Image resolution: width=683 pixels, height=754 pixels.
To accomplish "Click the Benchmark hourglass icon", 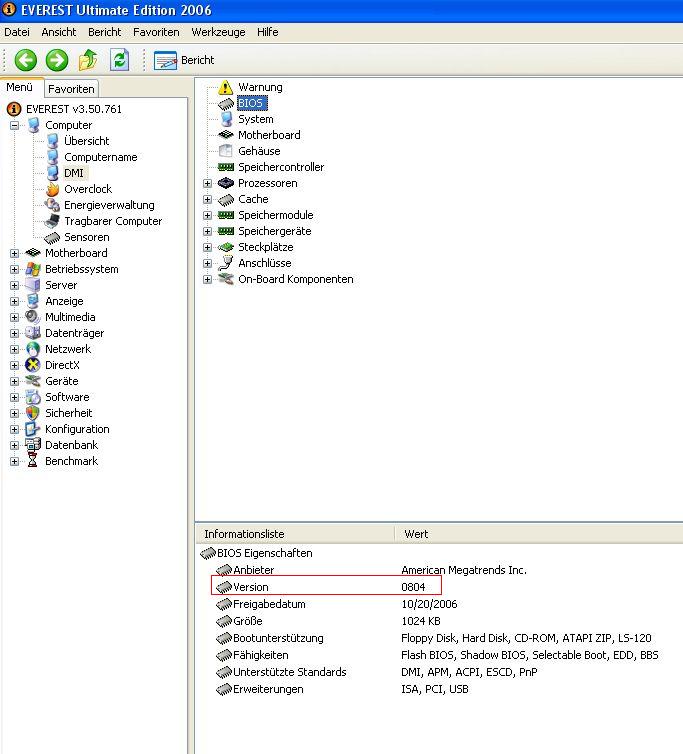I will click(x=32, y=461).
